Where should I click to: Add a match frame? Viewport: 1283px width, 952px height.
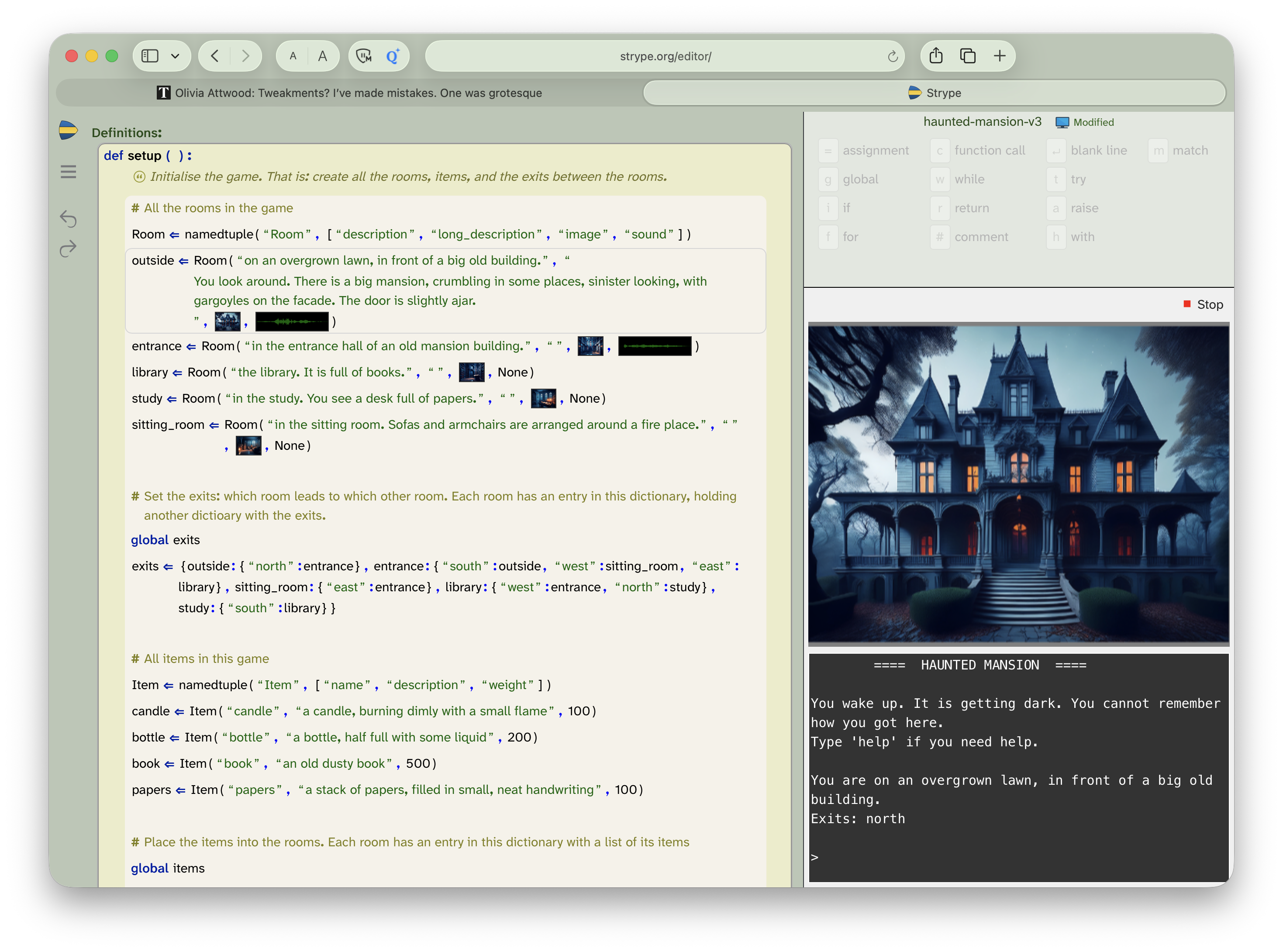coord(1179,150)
